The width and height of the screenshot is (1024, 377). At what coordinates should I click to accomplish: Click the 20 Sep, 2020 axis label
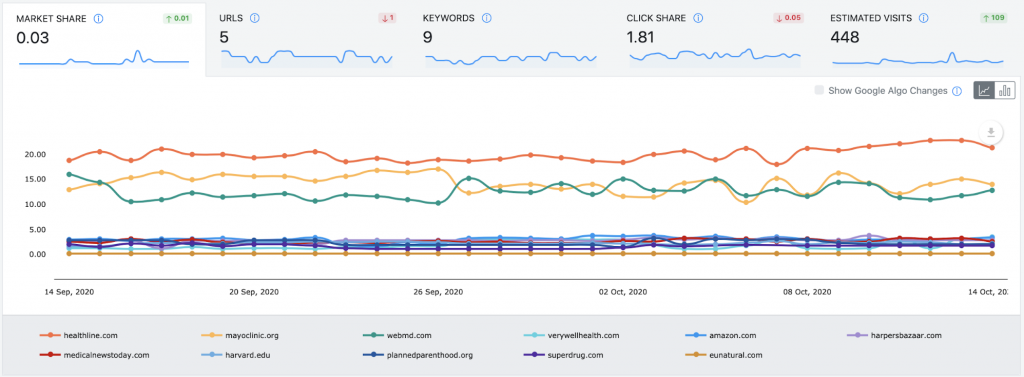pos(254,291)
